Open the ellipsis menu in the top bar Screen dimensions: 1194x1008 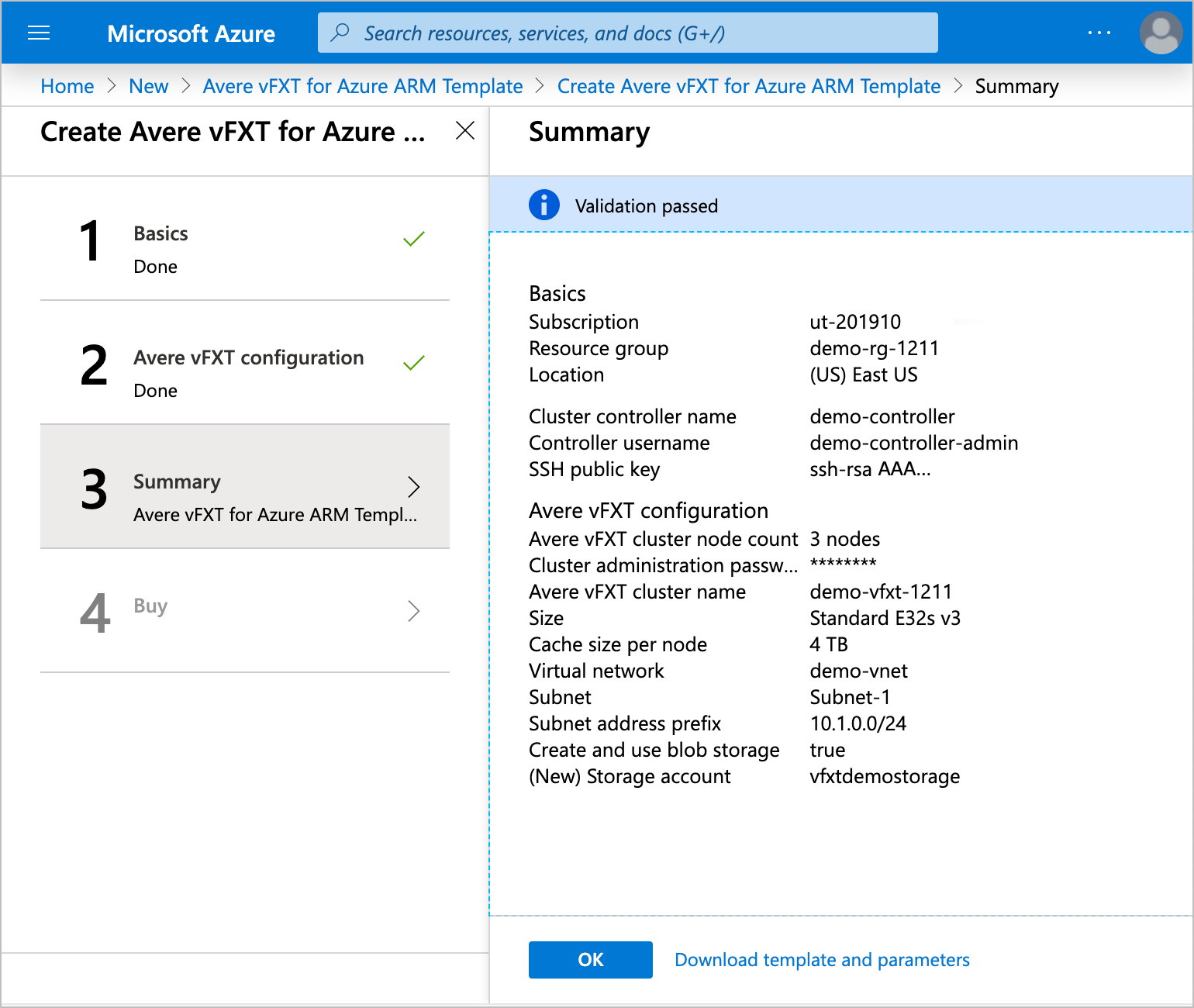pyautogui.click(x=1099, y=31)
